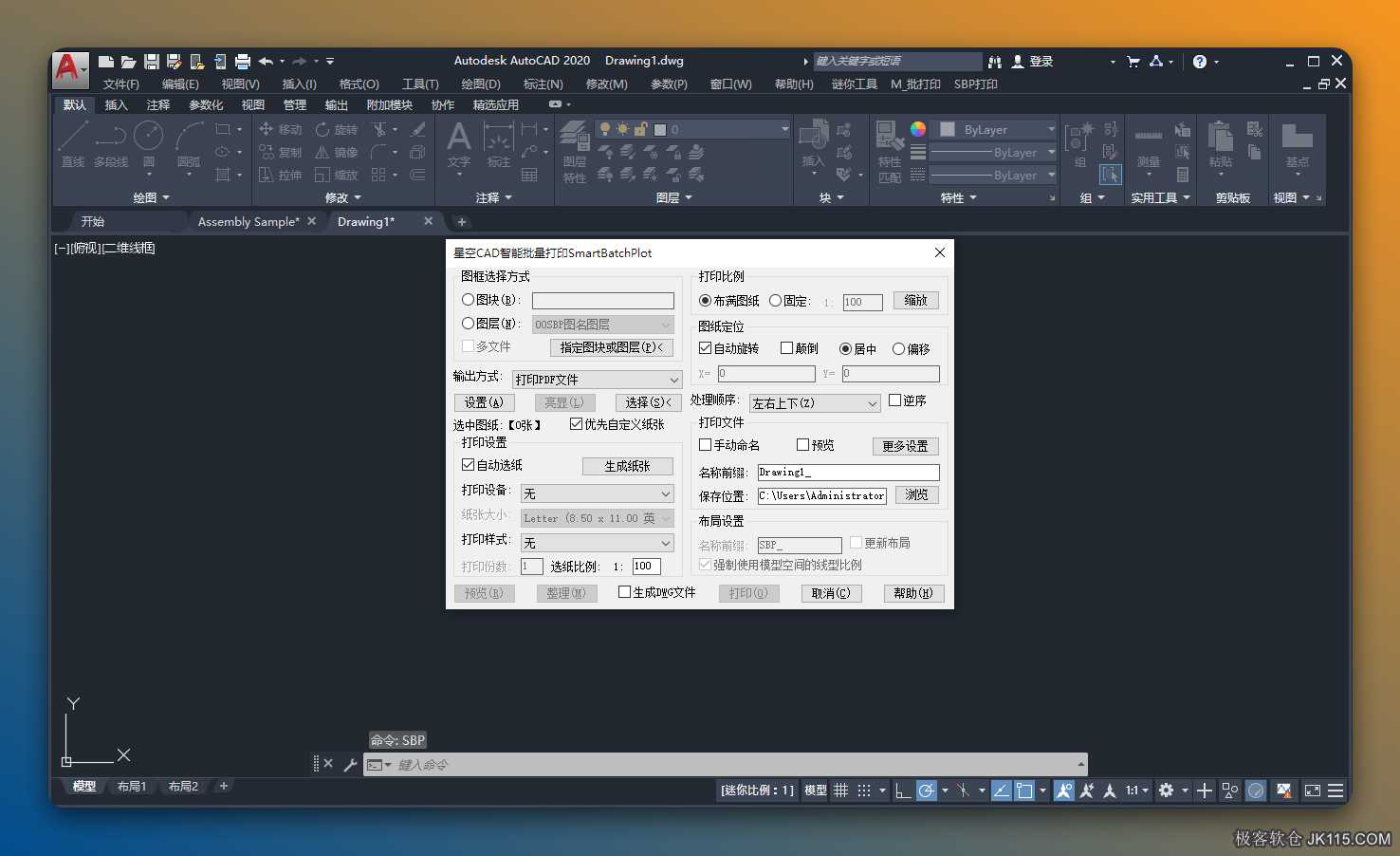Select the 图块(B) radio button
This screenshot has width=1400, height=856.
coord(469,300)
